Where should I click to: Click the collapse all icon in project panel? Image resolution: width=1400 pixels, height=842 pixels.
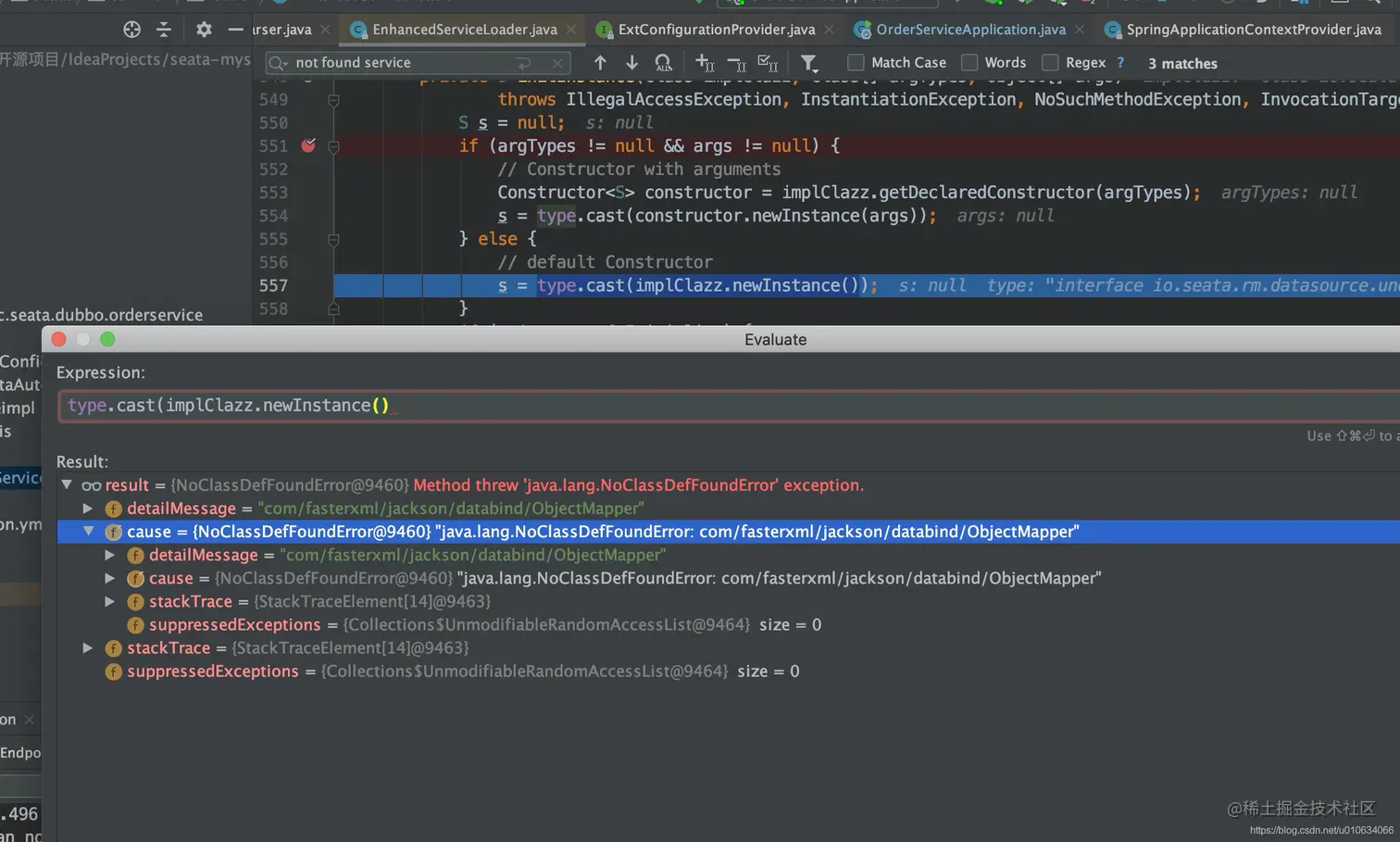point(164,30)
